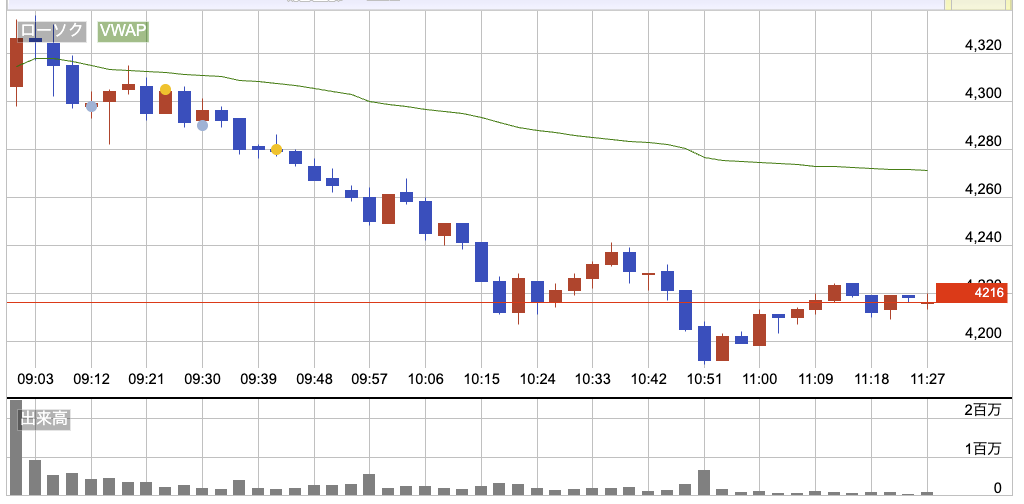Screen dimensions: 1024x504
Task: Click the 11:00 time axis label
Action: pyautogui.click(x=760, y=379)
